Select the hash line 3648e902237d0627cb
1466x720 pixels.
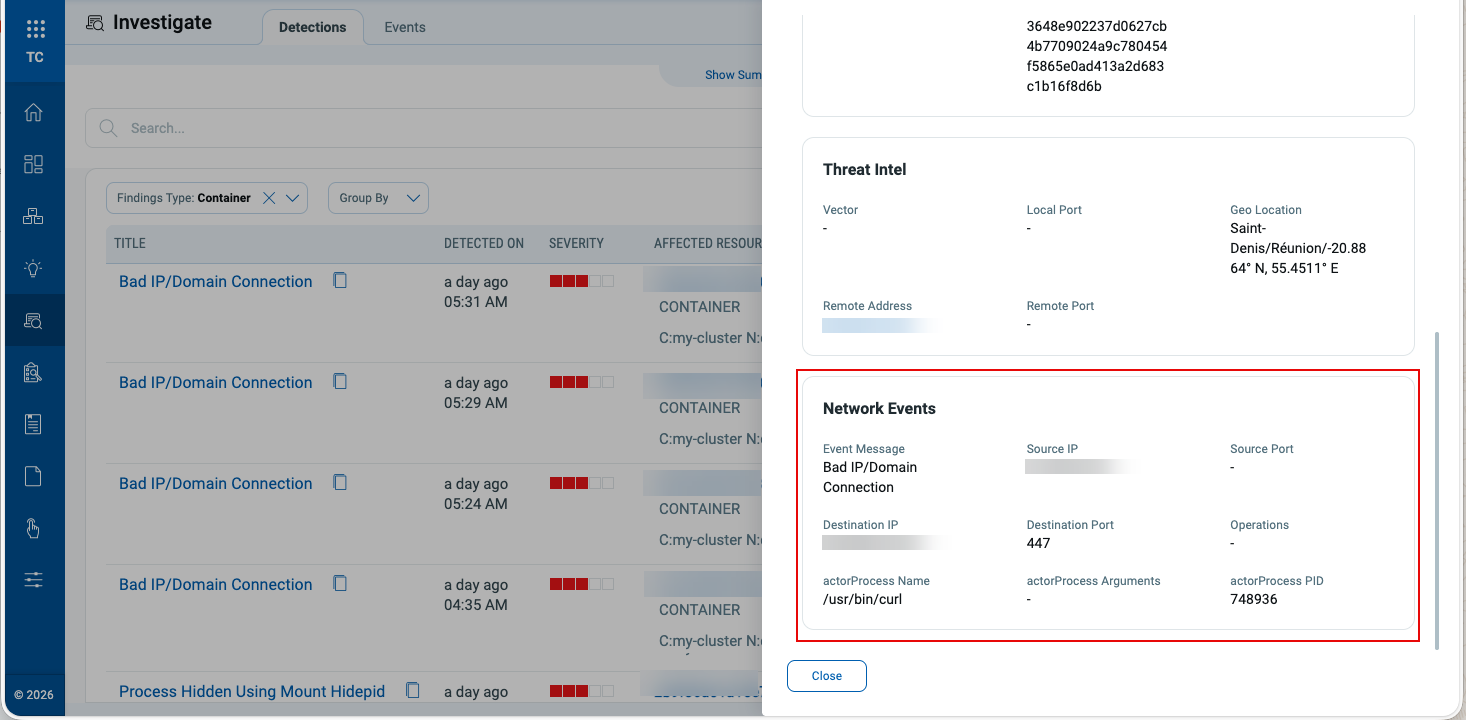(x=1097, y=26)
